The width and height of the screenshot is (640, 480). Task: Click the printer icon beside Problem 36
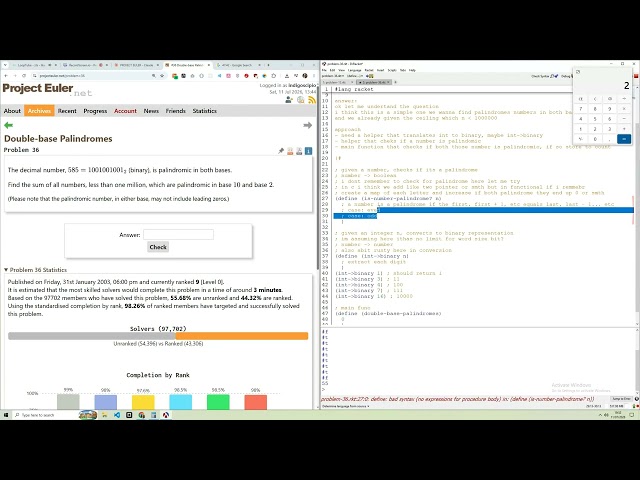(x=299, y=151)
